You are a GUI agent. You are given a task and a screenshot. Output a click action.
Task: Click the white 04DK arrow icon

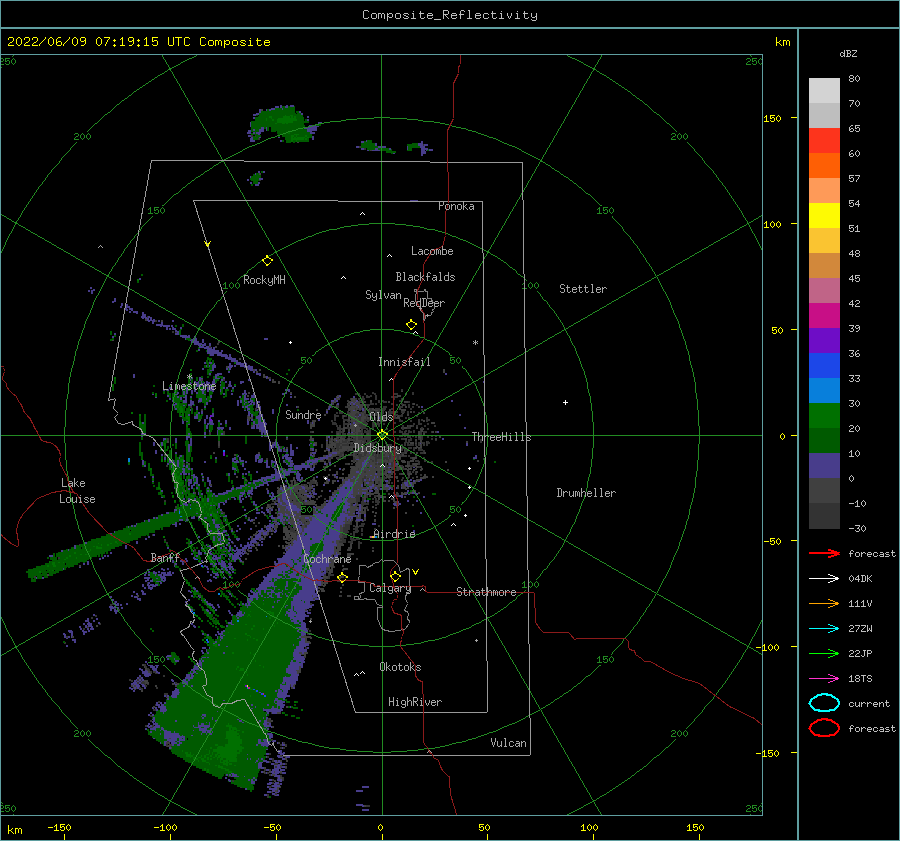[x=824, y=578]
